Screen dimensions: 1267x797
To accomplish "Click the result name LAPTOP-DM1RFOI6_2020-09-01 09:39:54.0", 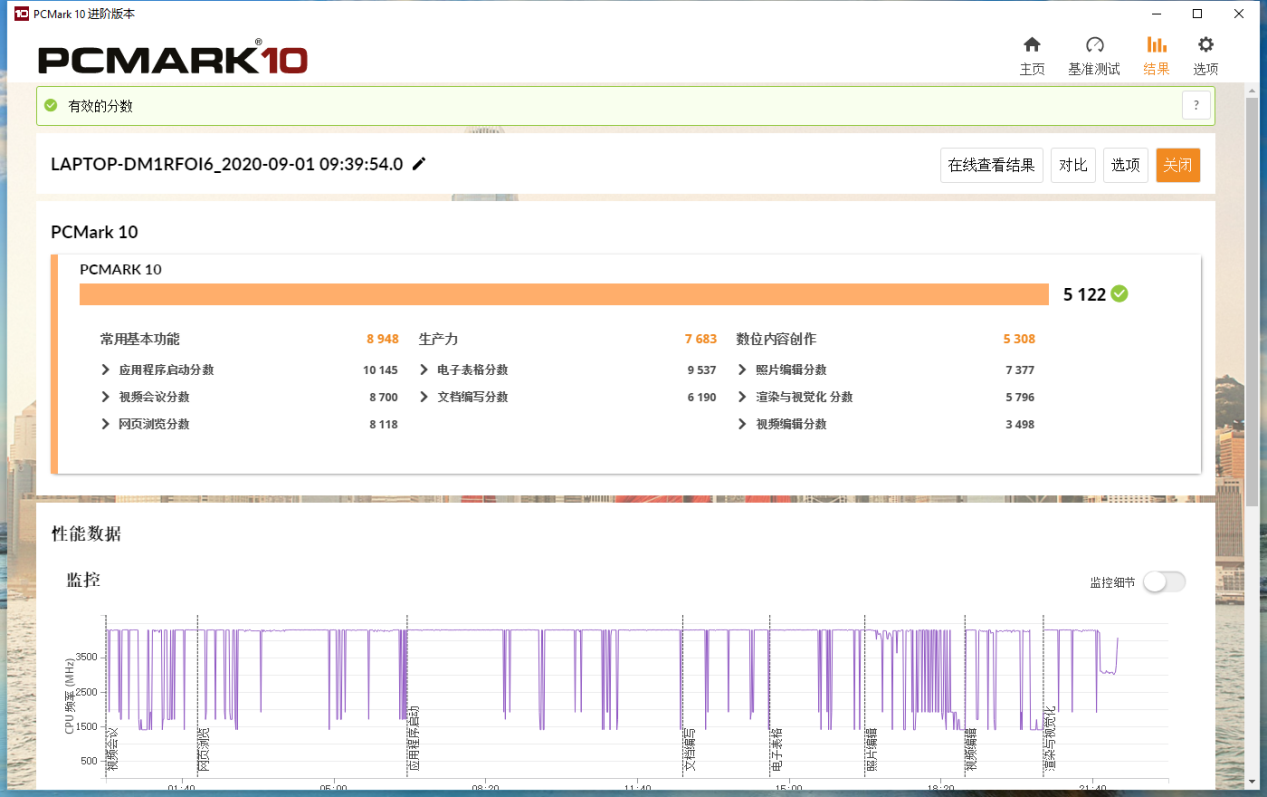I will 227,164.
